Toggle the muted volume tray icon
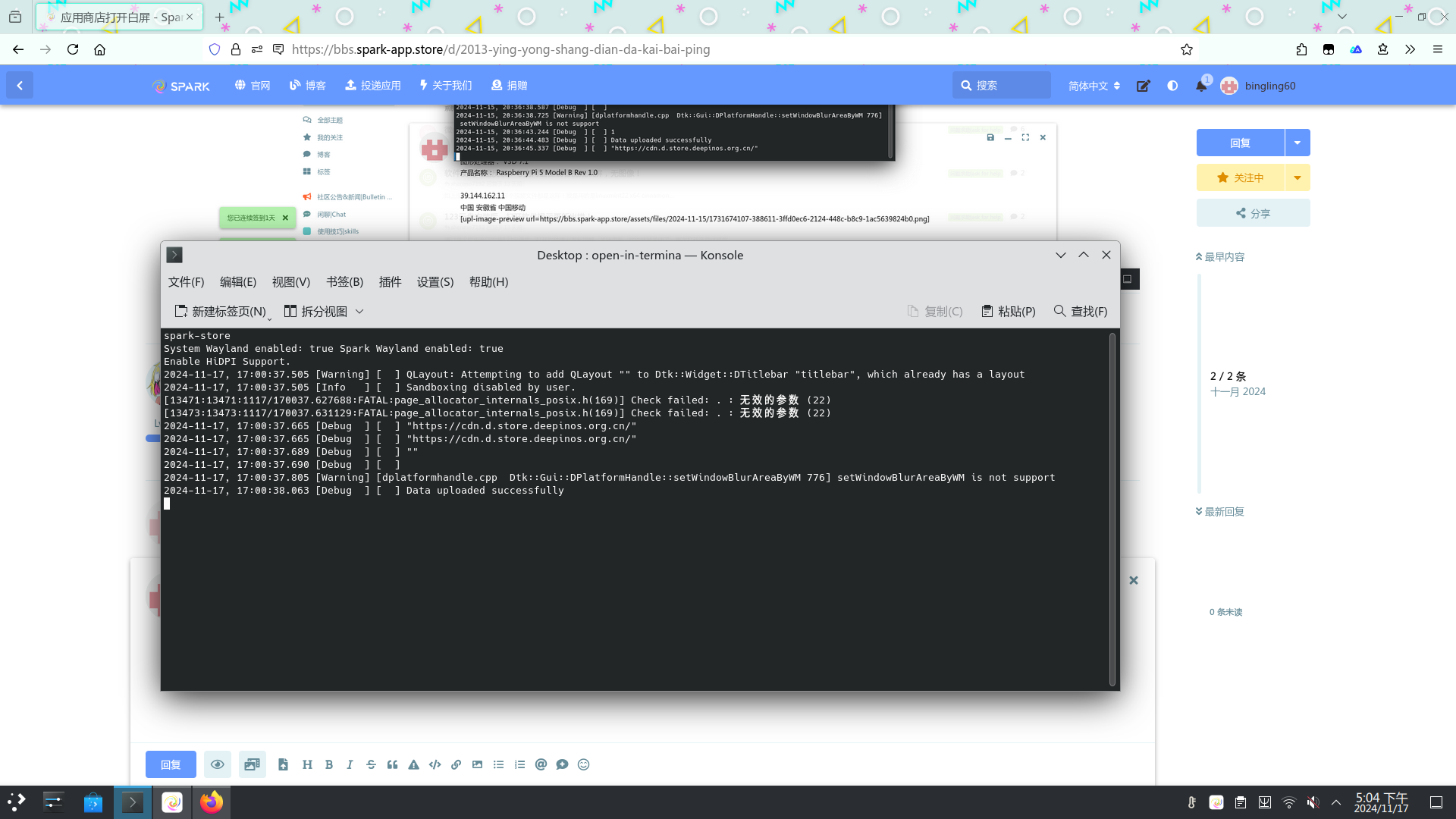 [x=1313, y=802]
